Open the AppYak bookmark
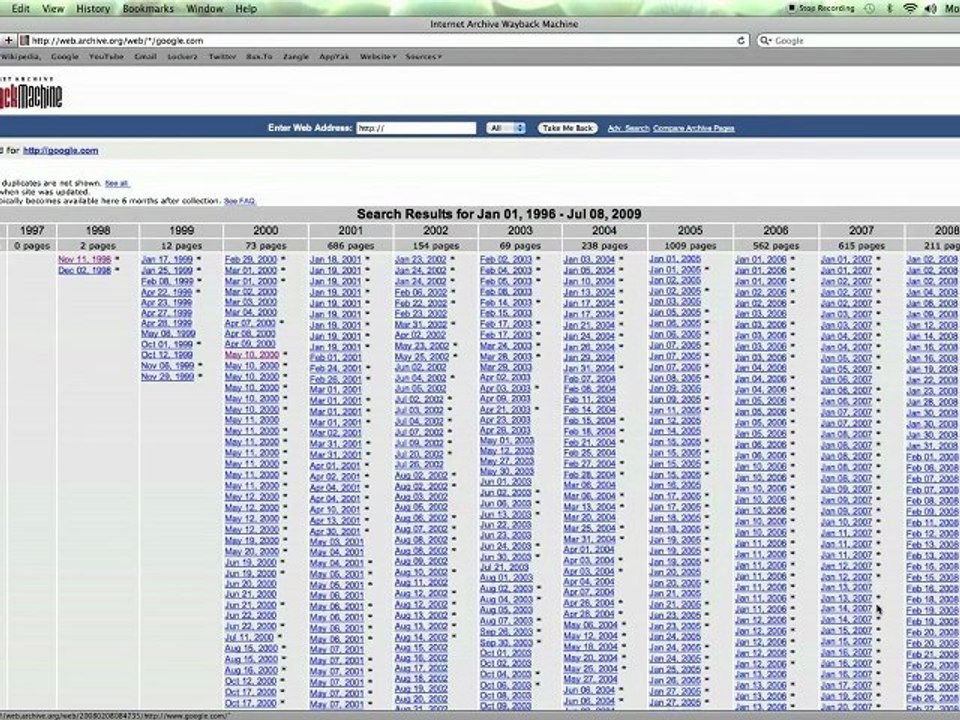 (334, 56)
